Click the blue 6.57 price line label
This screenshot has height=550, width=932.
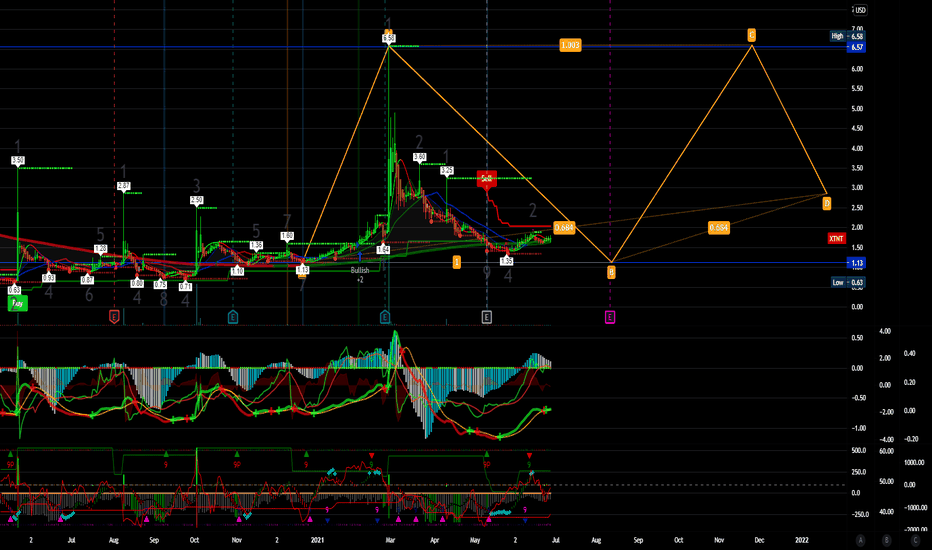(x=856, y=48)
